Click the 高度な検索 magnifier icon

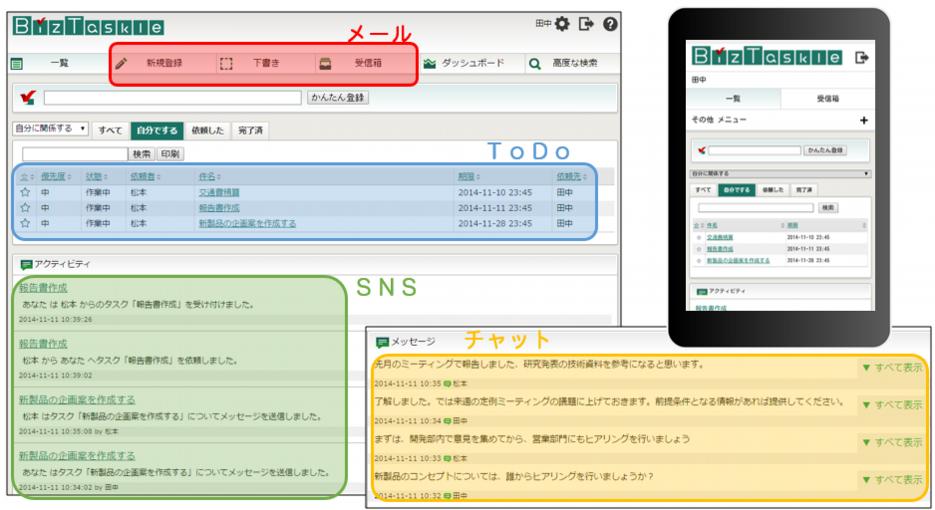pos(535,63)
